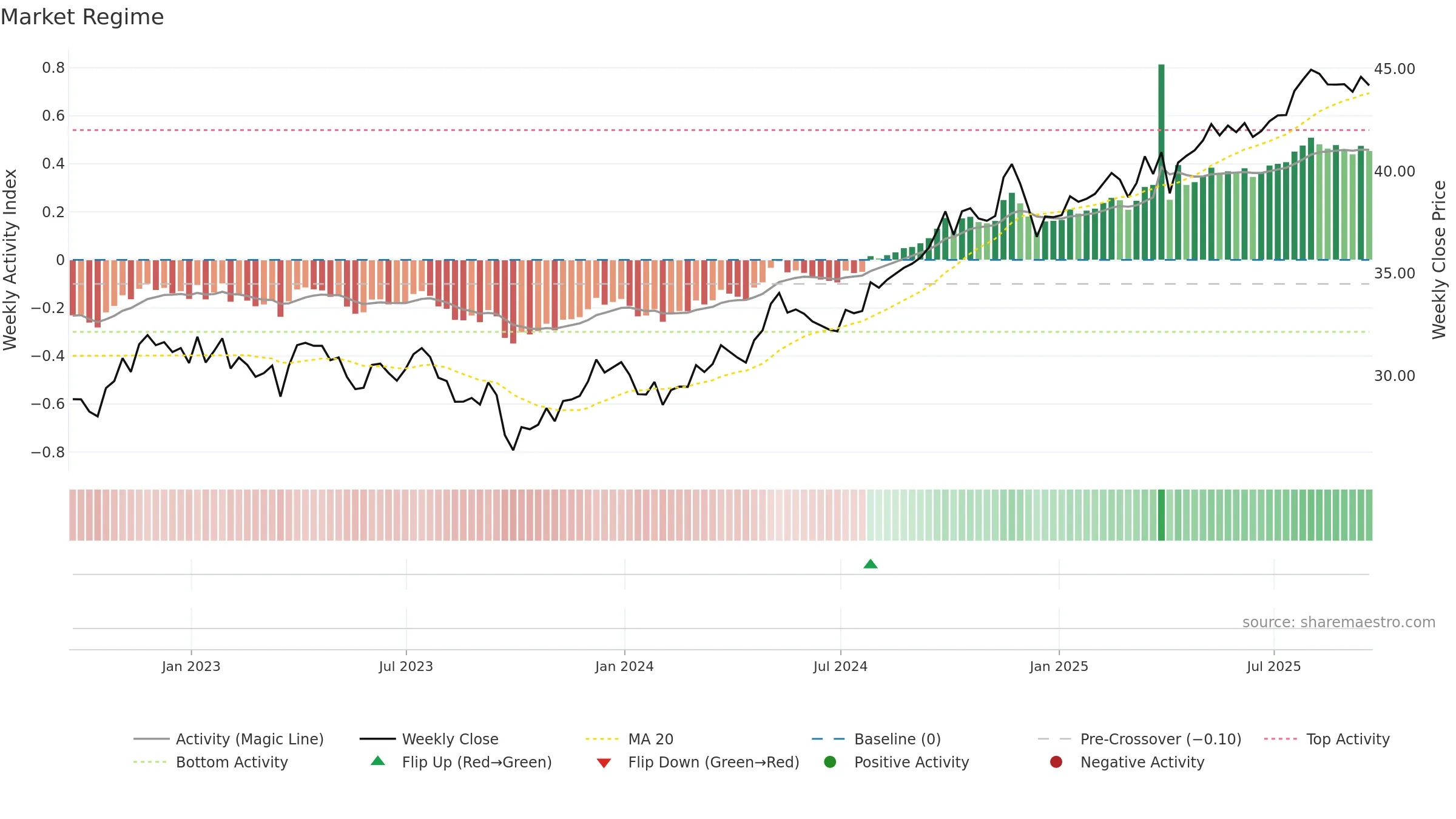Image resolution: width=1456 pixels, height=819 pixels.
Task: Click the Jul 2023 axis label
Action: pyautogui.click(x=406, y=666)
